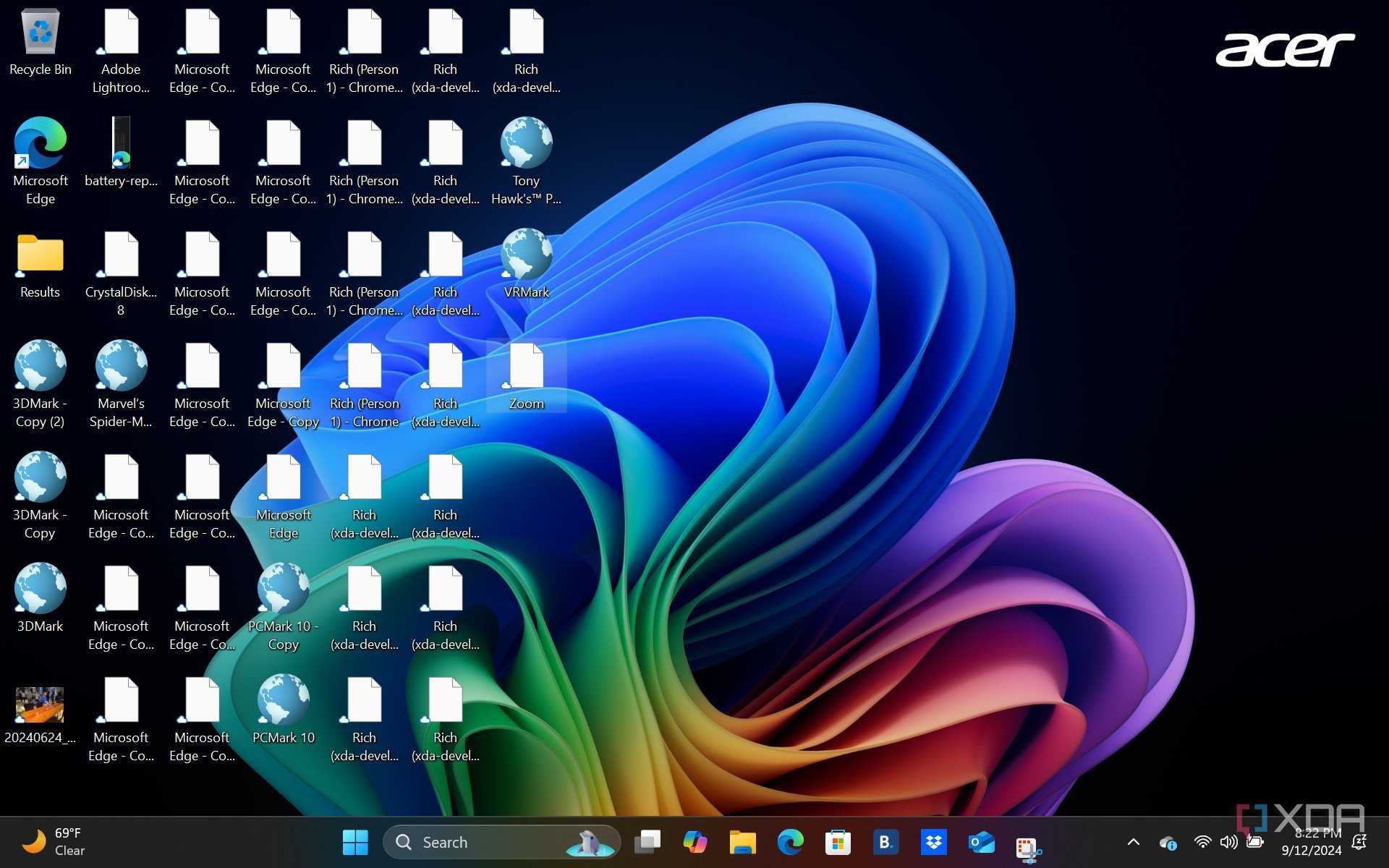Select the Microsoft Edge - Copy file icon

coord(284,385)
